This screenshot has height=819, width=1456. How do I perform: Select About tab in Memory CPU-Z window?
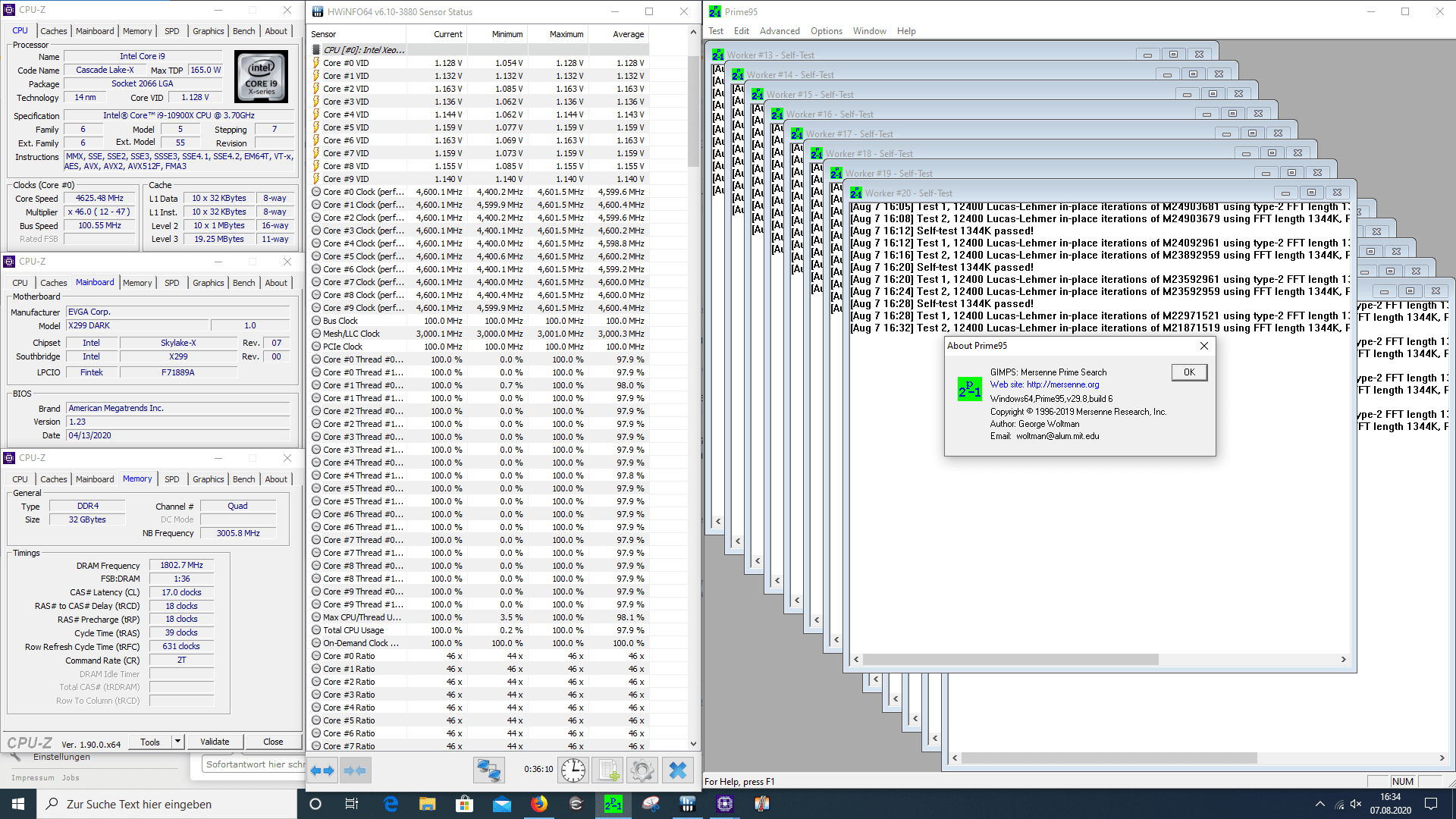(276, 479)
